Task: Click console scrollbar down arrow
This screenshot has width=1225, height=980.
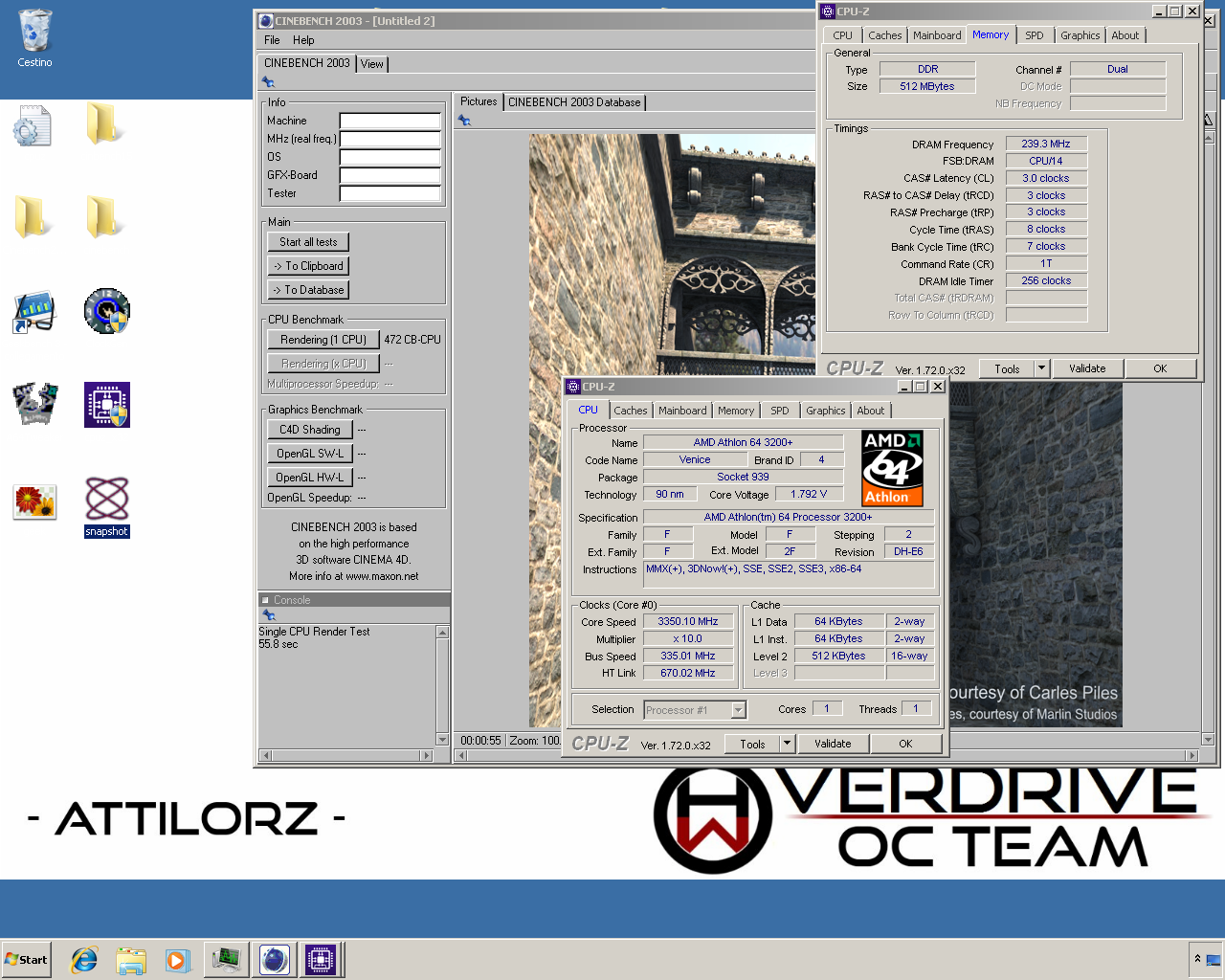Action: [442, 739]
